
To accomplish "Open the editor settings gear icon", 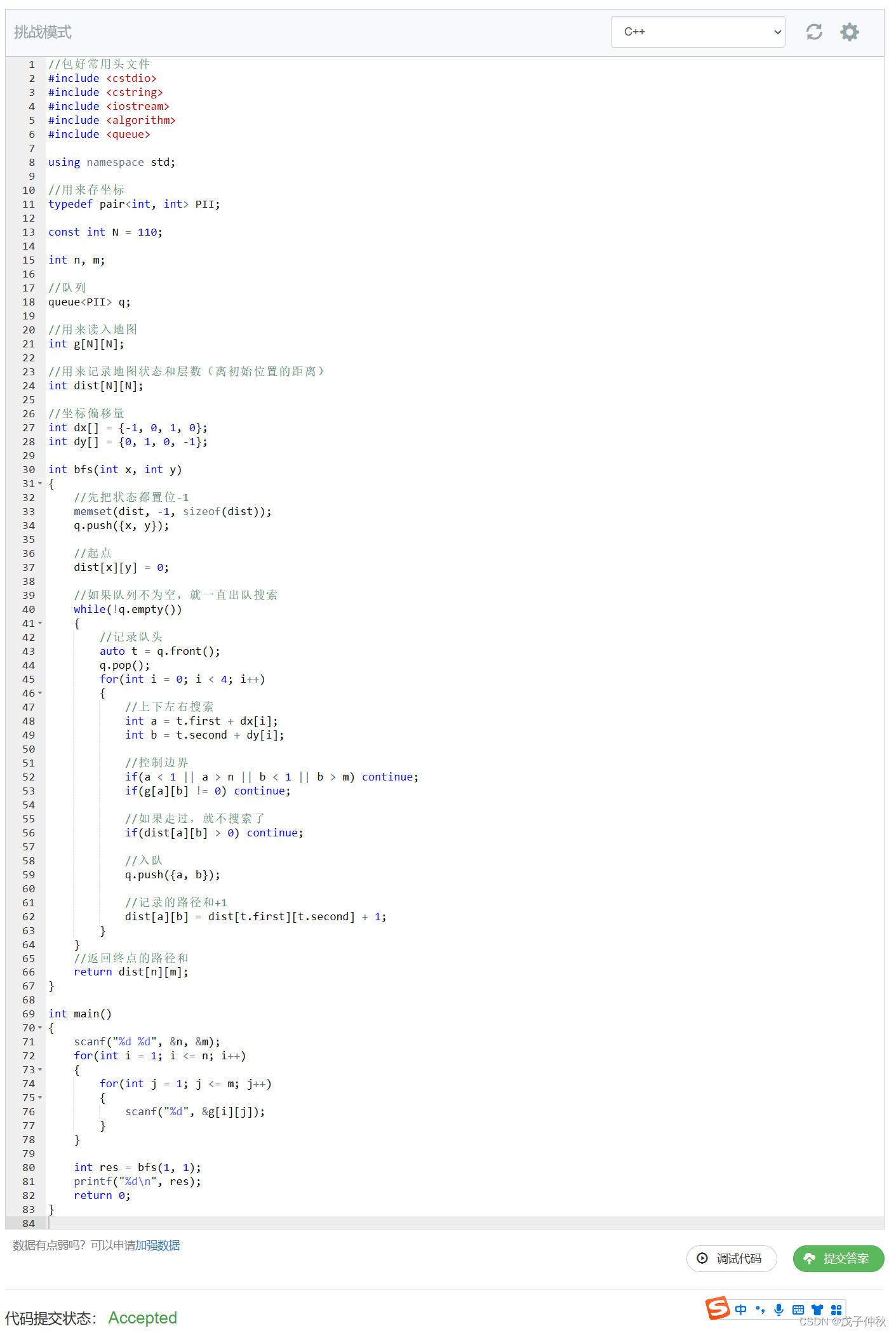I will pos(850,32).
